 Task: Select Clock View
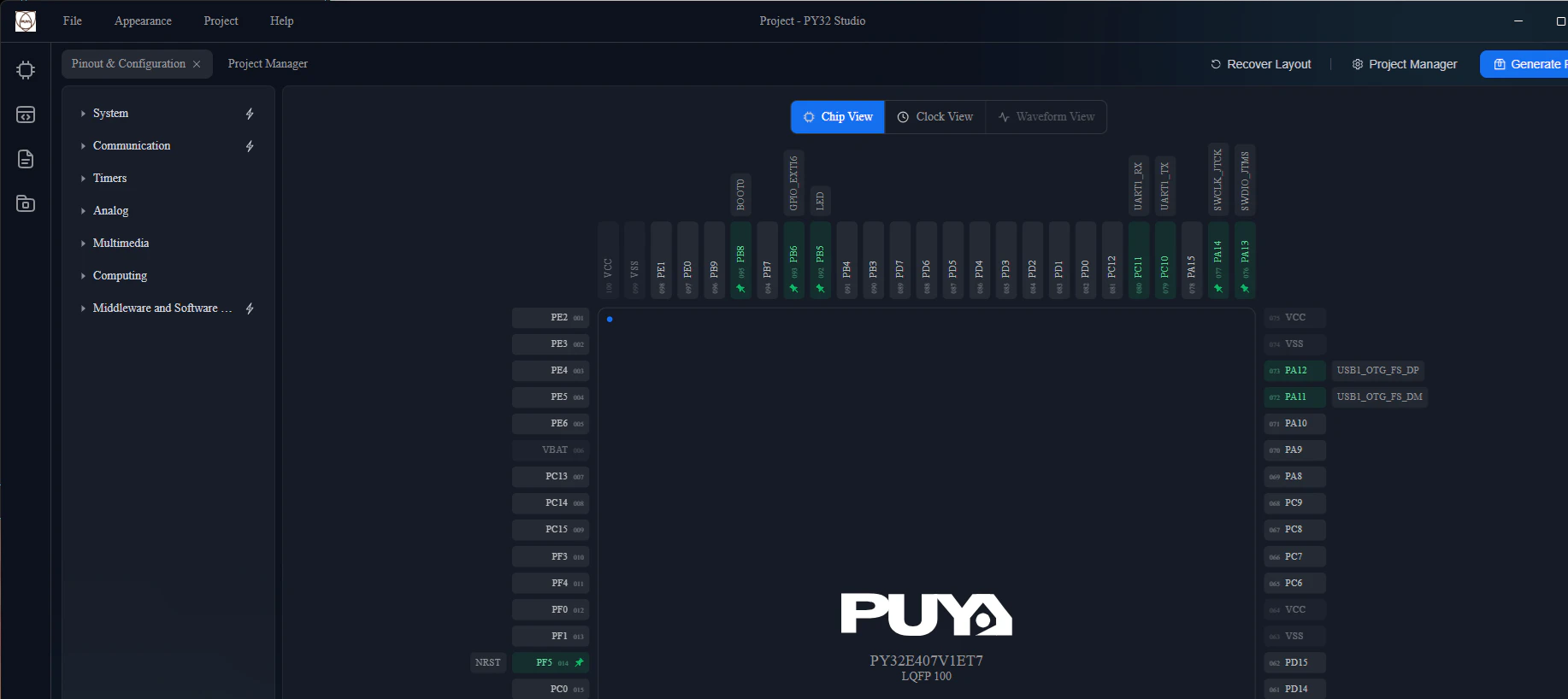point(935,117)
